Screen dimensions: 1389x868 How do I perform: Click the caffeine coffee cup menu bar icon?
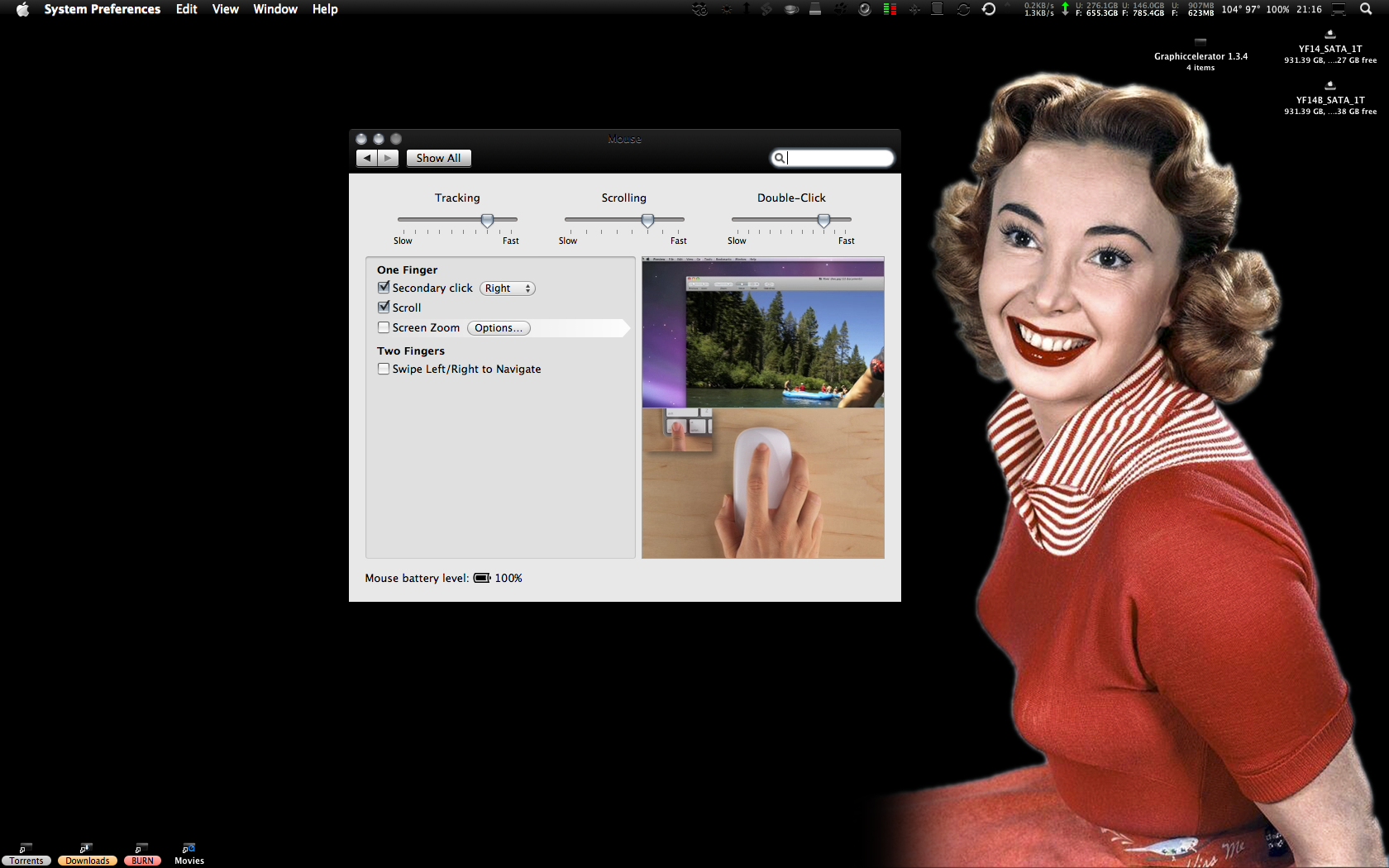[x=790, y=9]
